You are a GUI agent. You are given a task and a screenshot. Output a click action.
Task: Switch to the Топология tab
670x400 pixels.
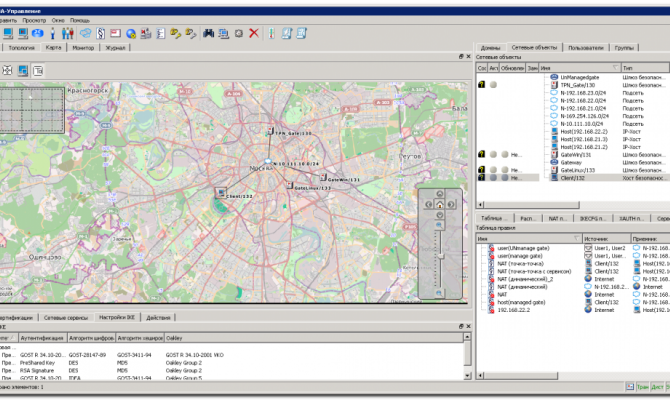[x=21, y=47]
